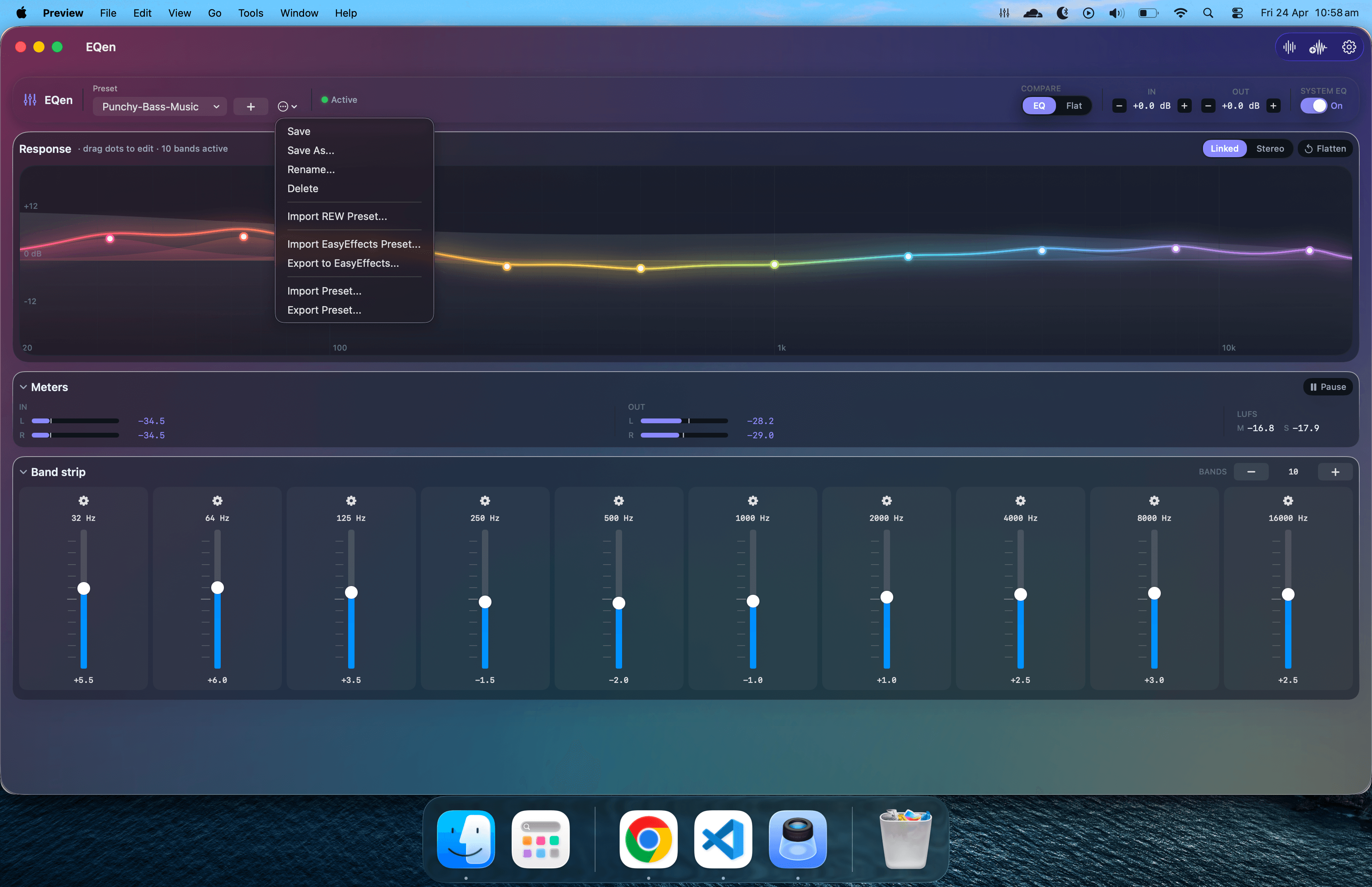Screen dimensions: 1372x887
Task: Open the settings gear for the 16000 Hz band
Action: (1288, 501)
